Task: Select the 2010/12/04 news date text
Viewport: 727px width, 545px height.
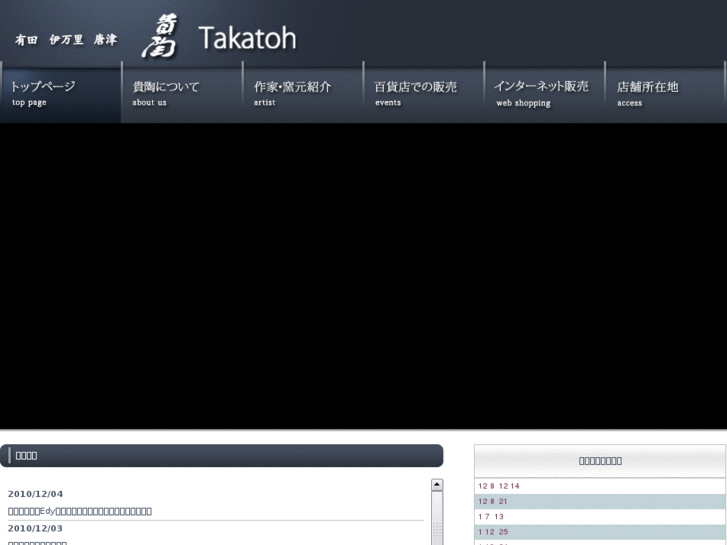Action: click(x=35, y=494)
